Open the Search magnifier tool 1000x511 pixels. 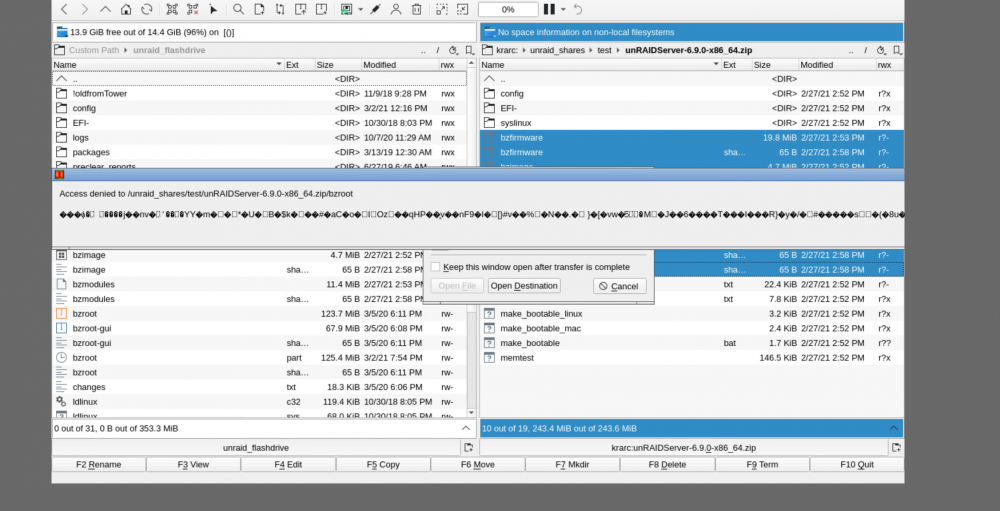(x=239, y=10)
